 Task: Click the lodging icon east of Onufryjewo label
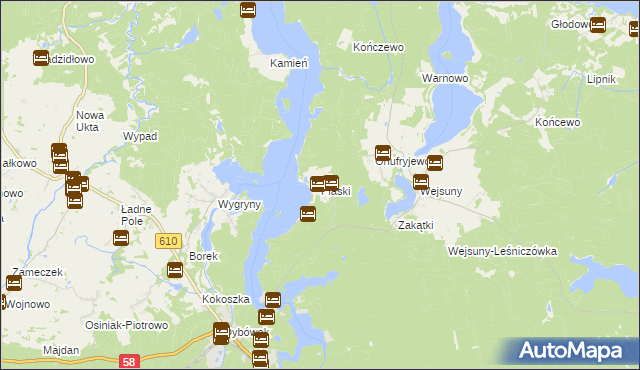click(x=435, y=163)
